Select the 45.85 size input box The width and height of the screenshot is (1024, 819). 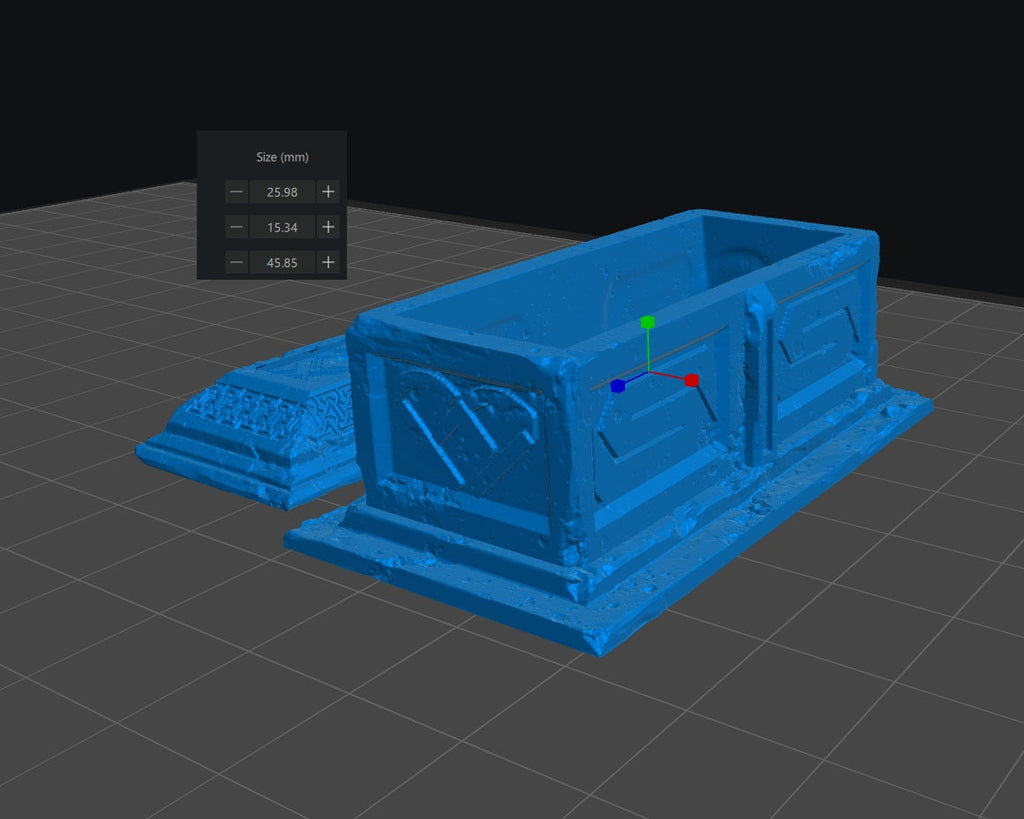282,263
